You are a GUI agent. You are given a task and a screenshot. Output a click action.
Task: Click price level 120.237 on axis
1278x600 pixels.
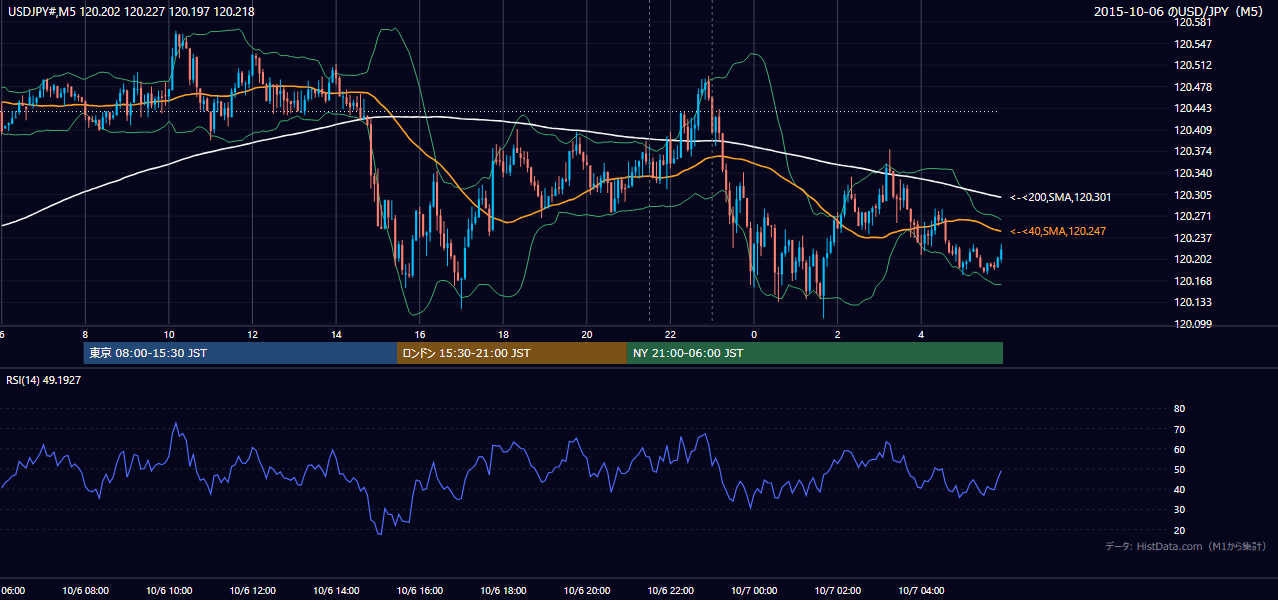point(1194,238)
